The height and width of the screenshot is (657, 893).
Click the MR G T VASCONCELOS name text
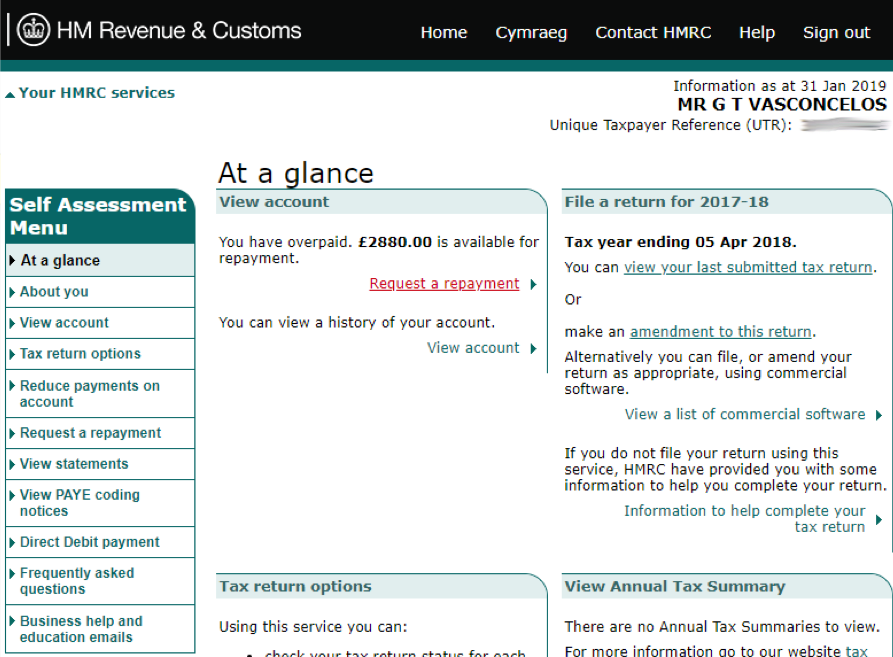pyautogui.click(x=781, y=104)
